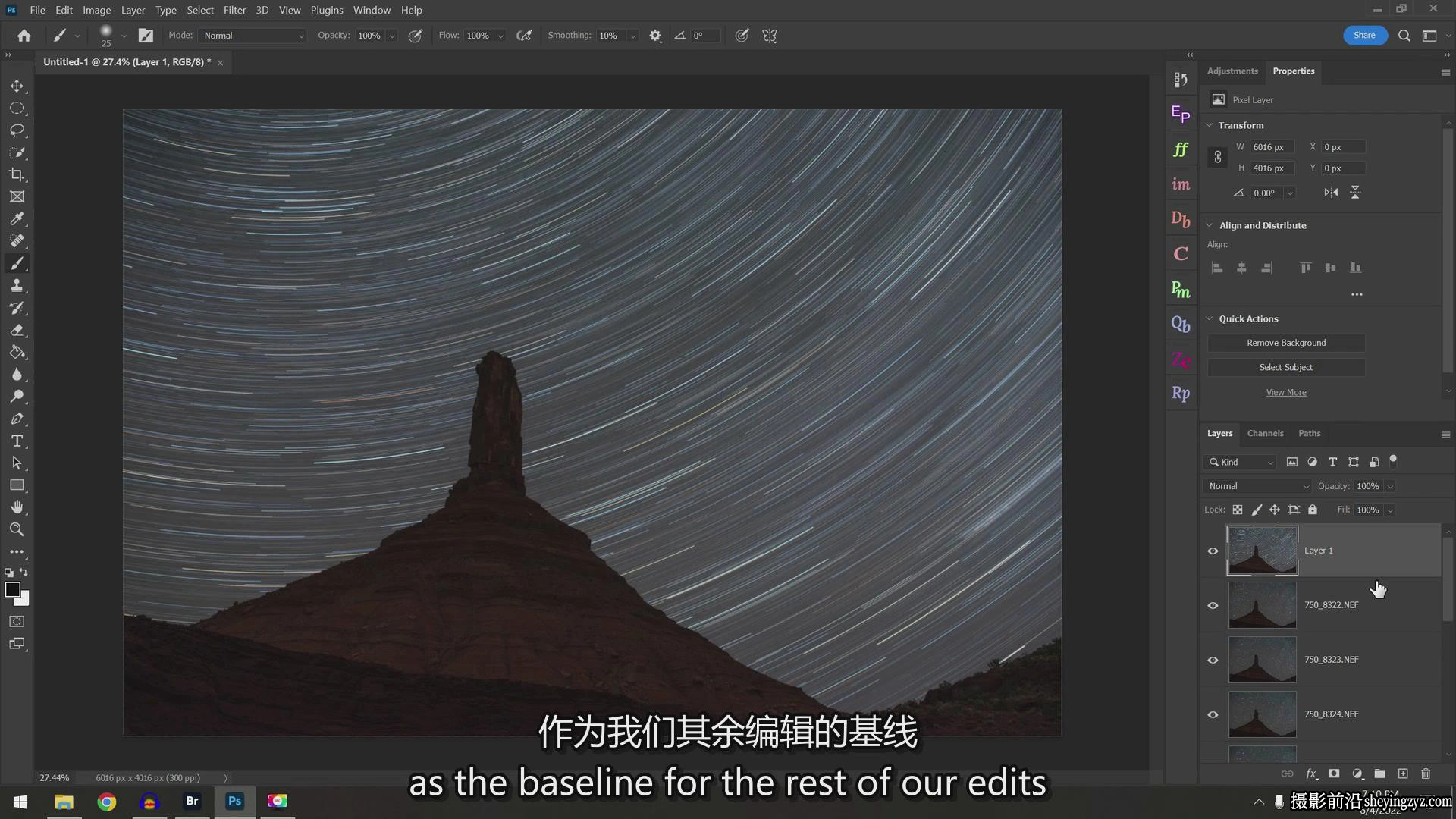
Task: Switch to Channels tab
Action: pyautogui.click(x=1265, y=433)
